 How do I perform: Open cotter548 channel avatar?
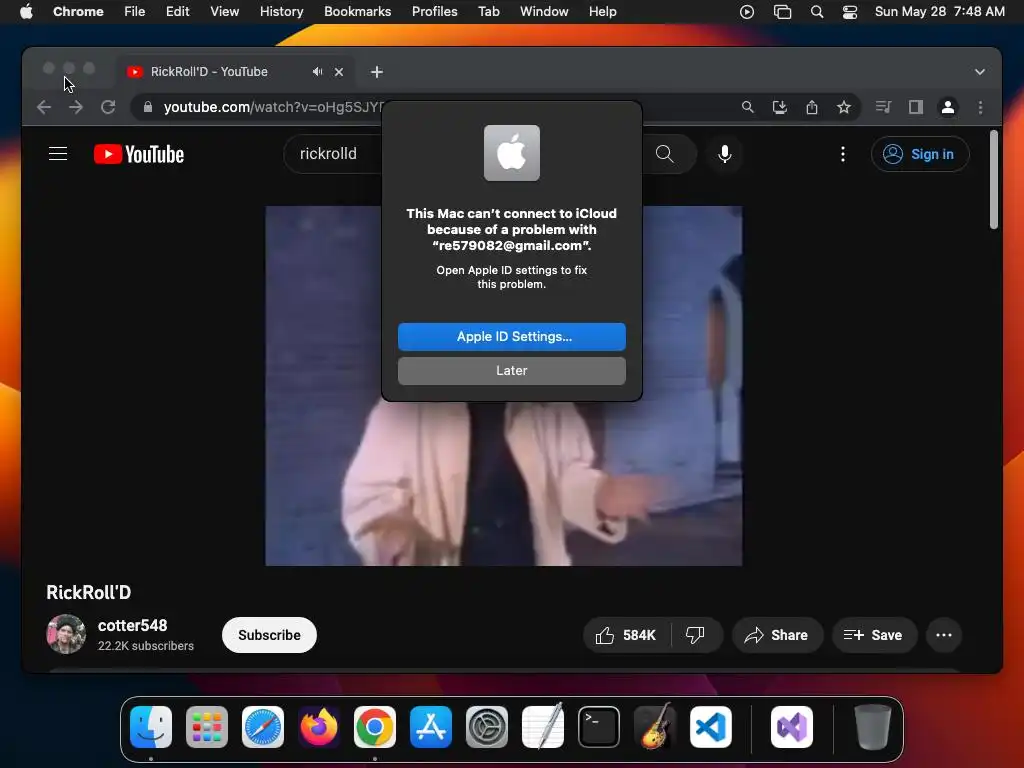coord(66,634)
